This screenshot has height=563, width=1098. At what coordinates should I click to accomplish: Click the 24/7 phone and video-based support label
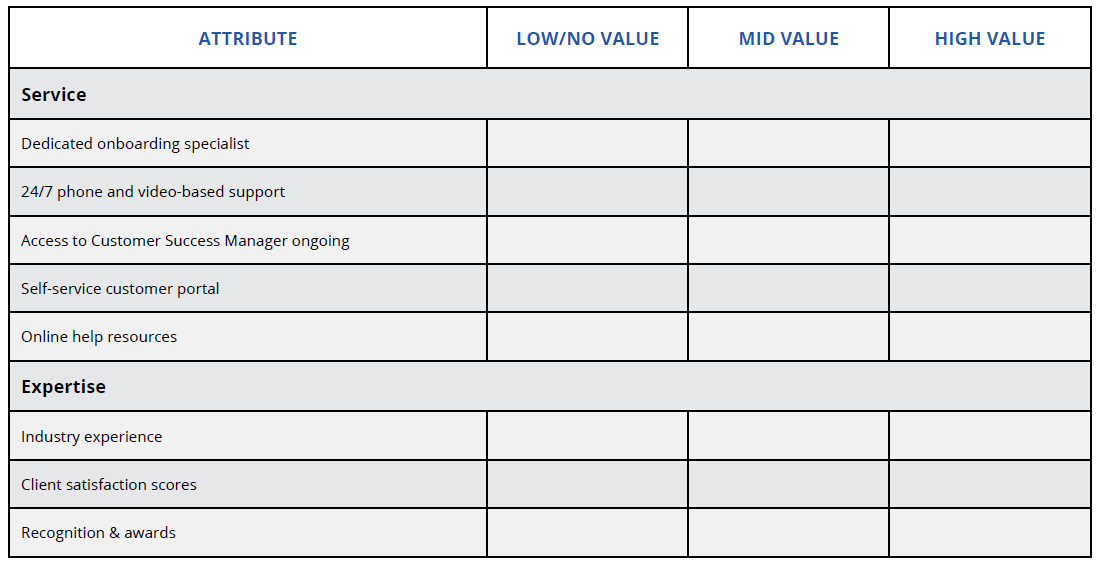[153, 192]
